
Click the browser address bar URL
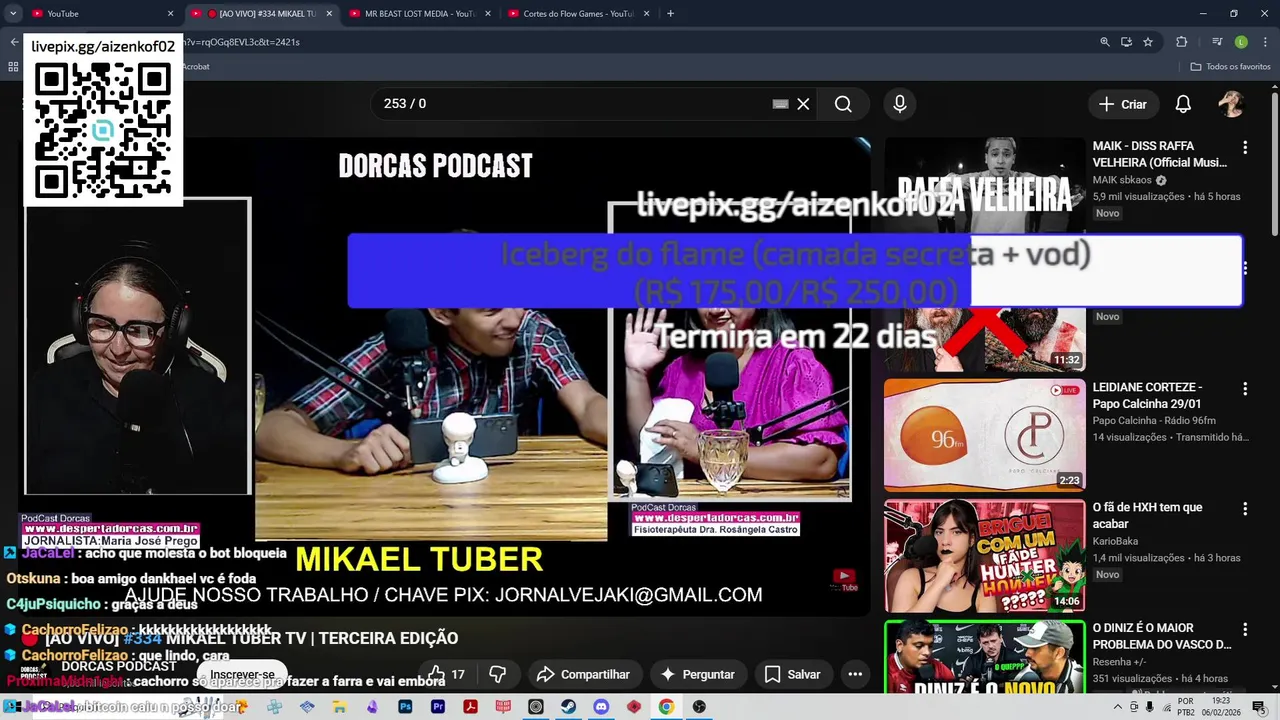pyautogui.click(x=243, y=42)
